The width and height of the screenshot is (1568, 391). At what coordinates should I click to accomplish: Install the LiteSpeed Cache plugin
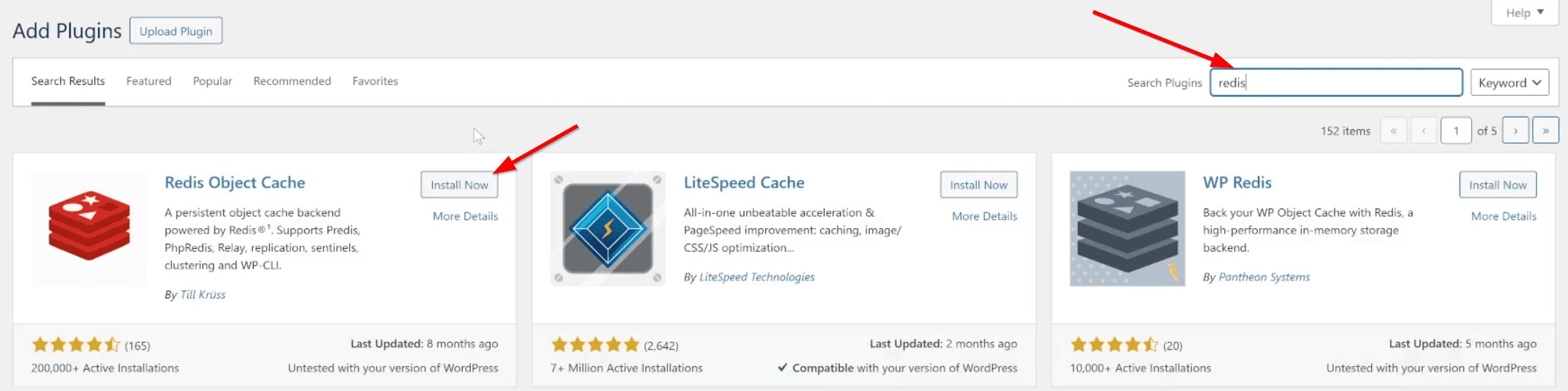(x=978, y=184)
